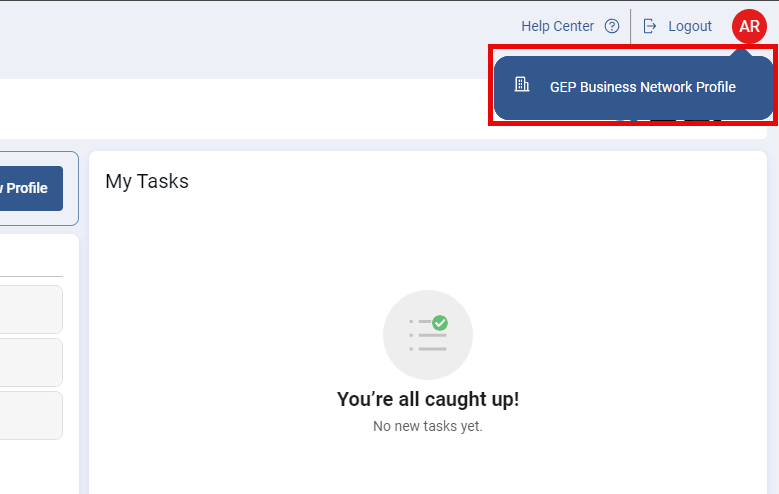The width and height of the screenshot is (779, 494).
Task: Click the all-caught-up checklist illustration
Action: point(428,335)
